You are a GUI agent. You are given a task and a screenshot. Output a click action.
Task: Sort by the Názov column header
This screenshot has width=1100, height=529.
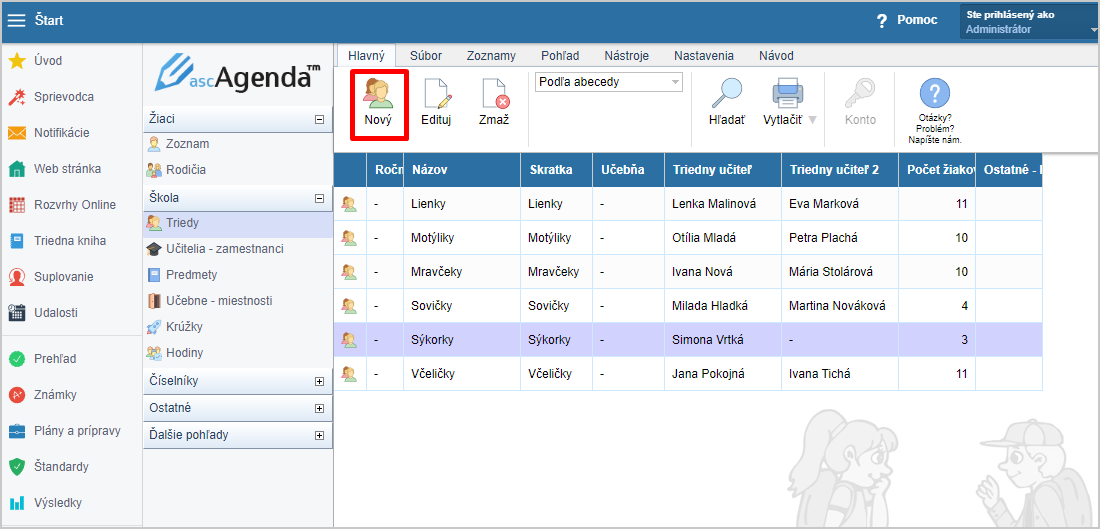[x=462, y=170]
